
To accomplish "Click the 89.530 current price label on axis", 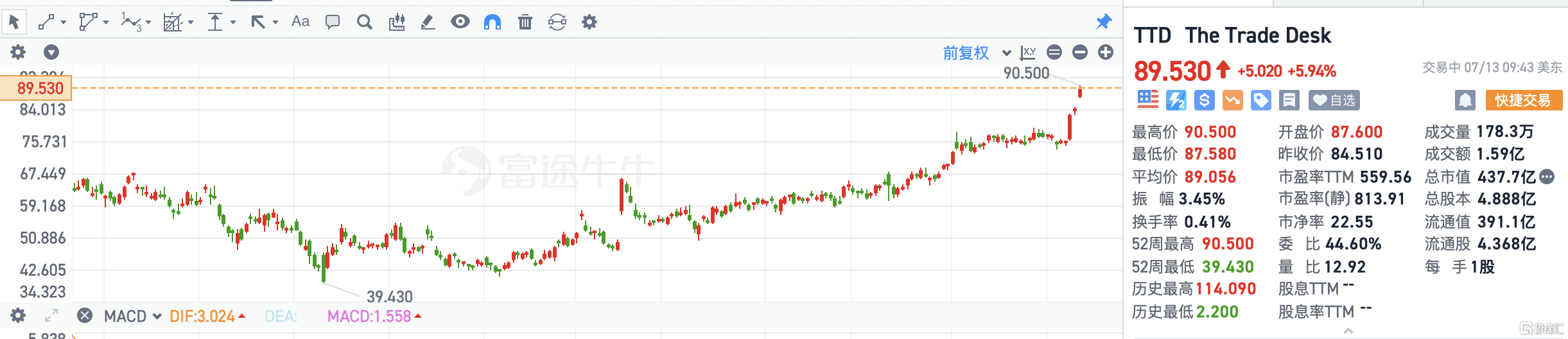I will point(36,88).
